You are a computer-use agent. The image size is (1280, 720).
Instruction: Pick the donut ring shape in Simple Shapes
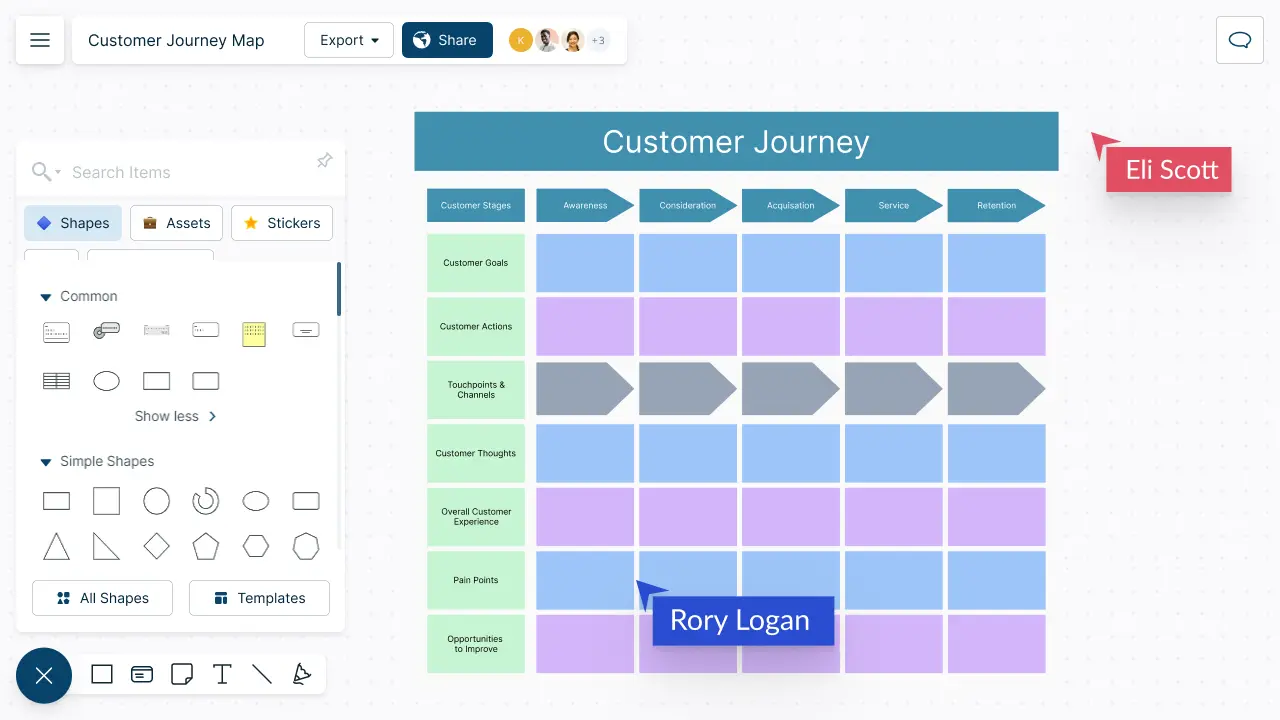coord(206,501)
